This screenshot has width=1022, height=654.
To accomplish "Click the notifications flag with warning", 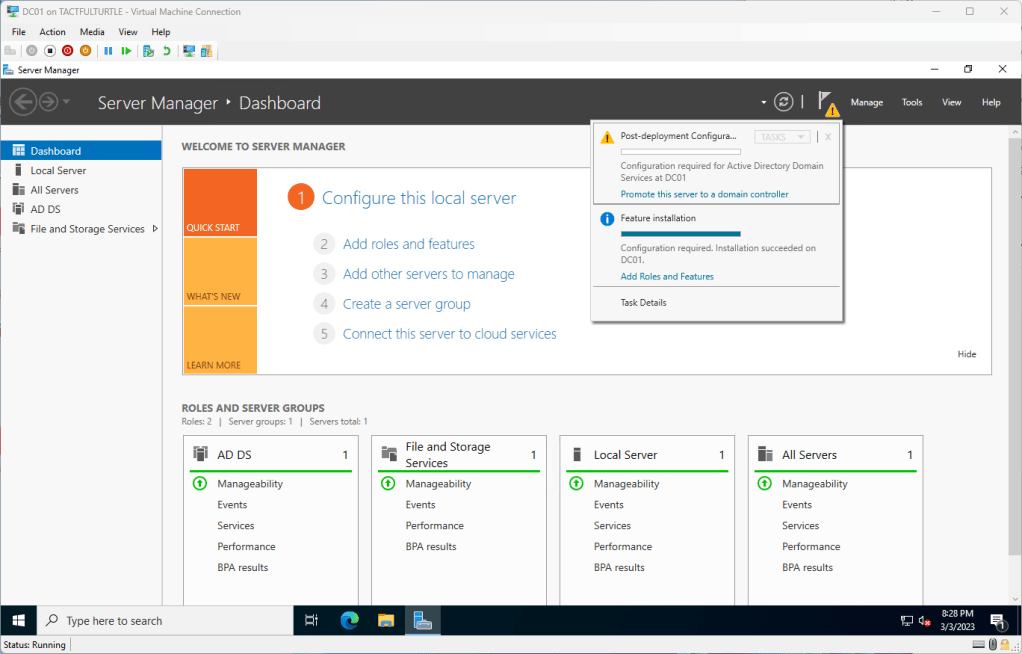I will coord(826,102).
